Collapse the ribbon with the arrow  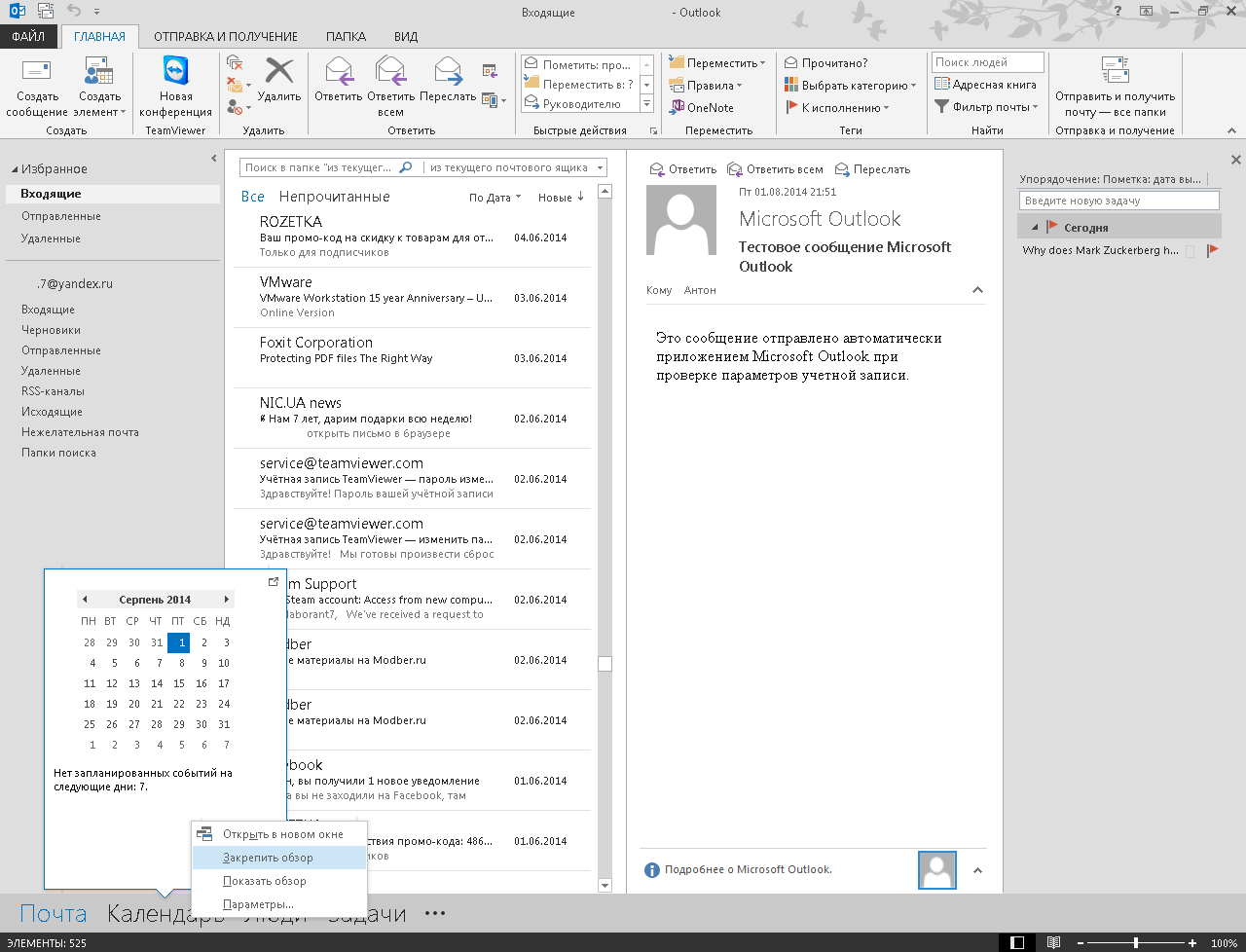pos(1232,130)
